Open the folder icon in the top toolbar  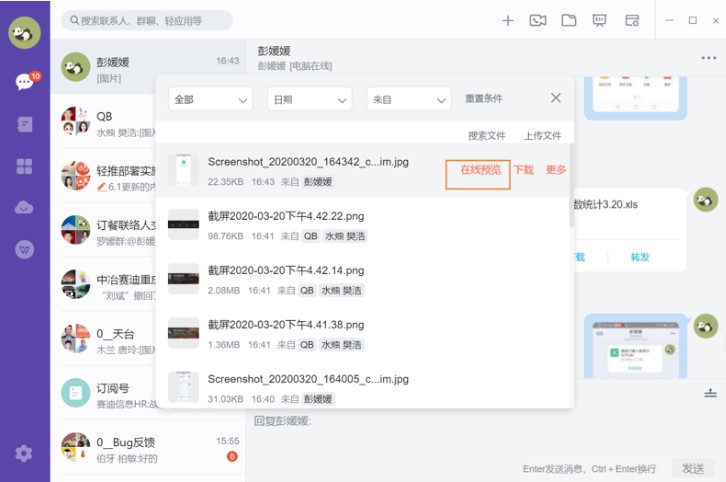tap(569, 20)
